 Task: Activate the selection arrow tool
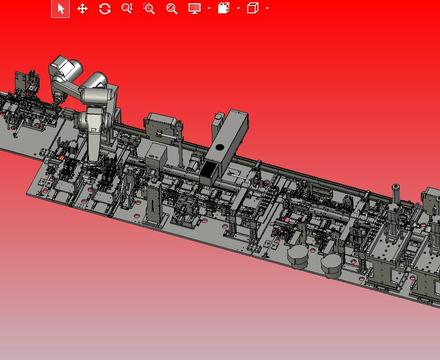pos(60,9)
